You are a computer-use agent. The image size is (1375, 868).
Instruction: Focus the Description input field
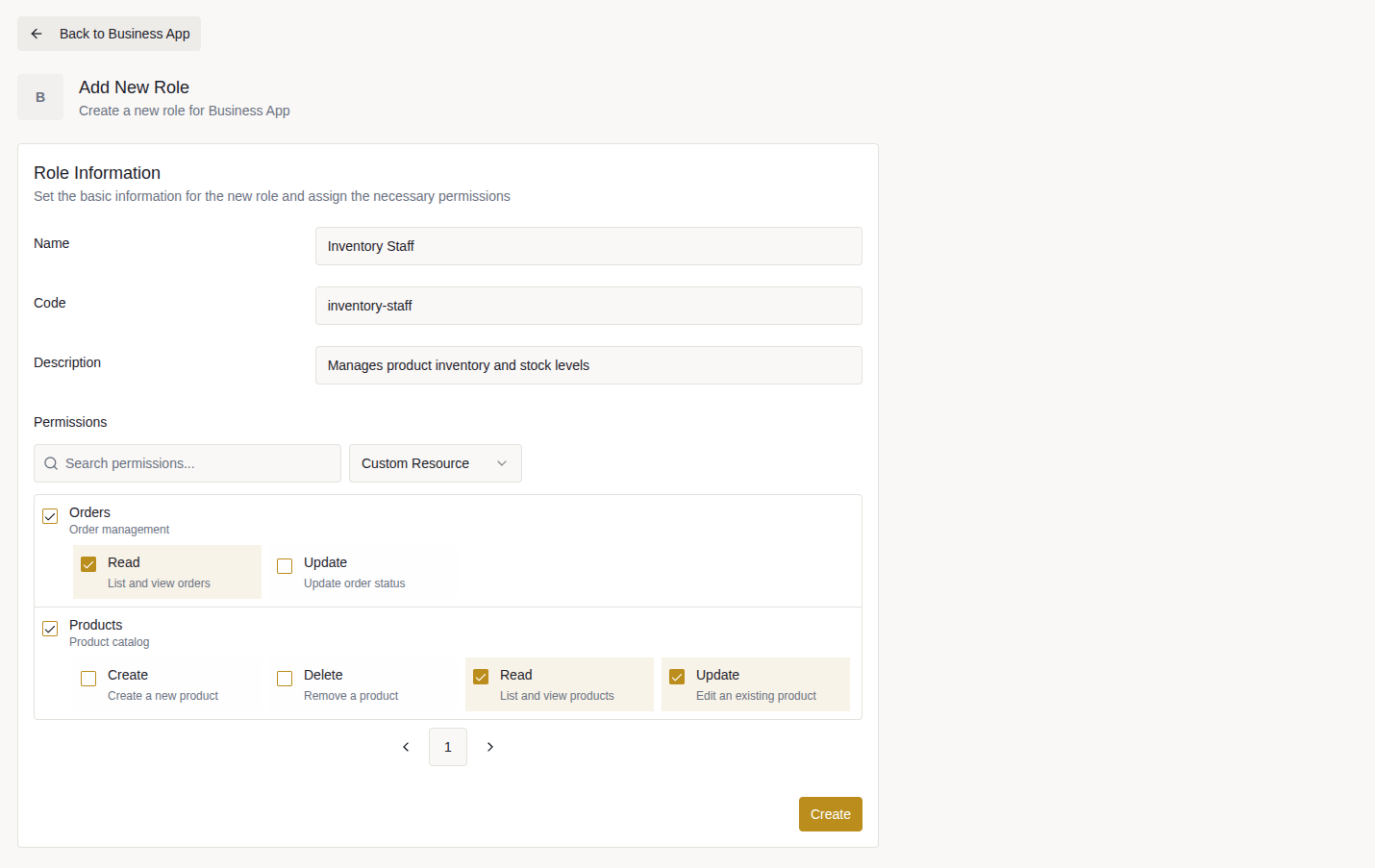588,365
